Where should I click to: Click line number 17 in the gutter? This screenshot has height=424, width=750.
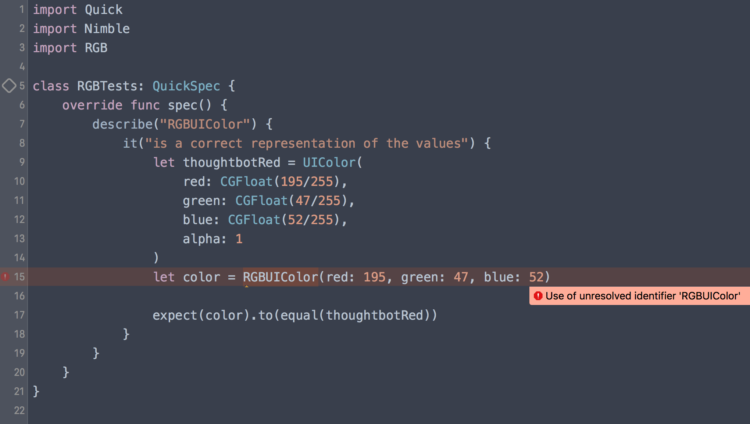pyautogui.click(x=19, y=315)
